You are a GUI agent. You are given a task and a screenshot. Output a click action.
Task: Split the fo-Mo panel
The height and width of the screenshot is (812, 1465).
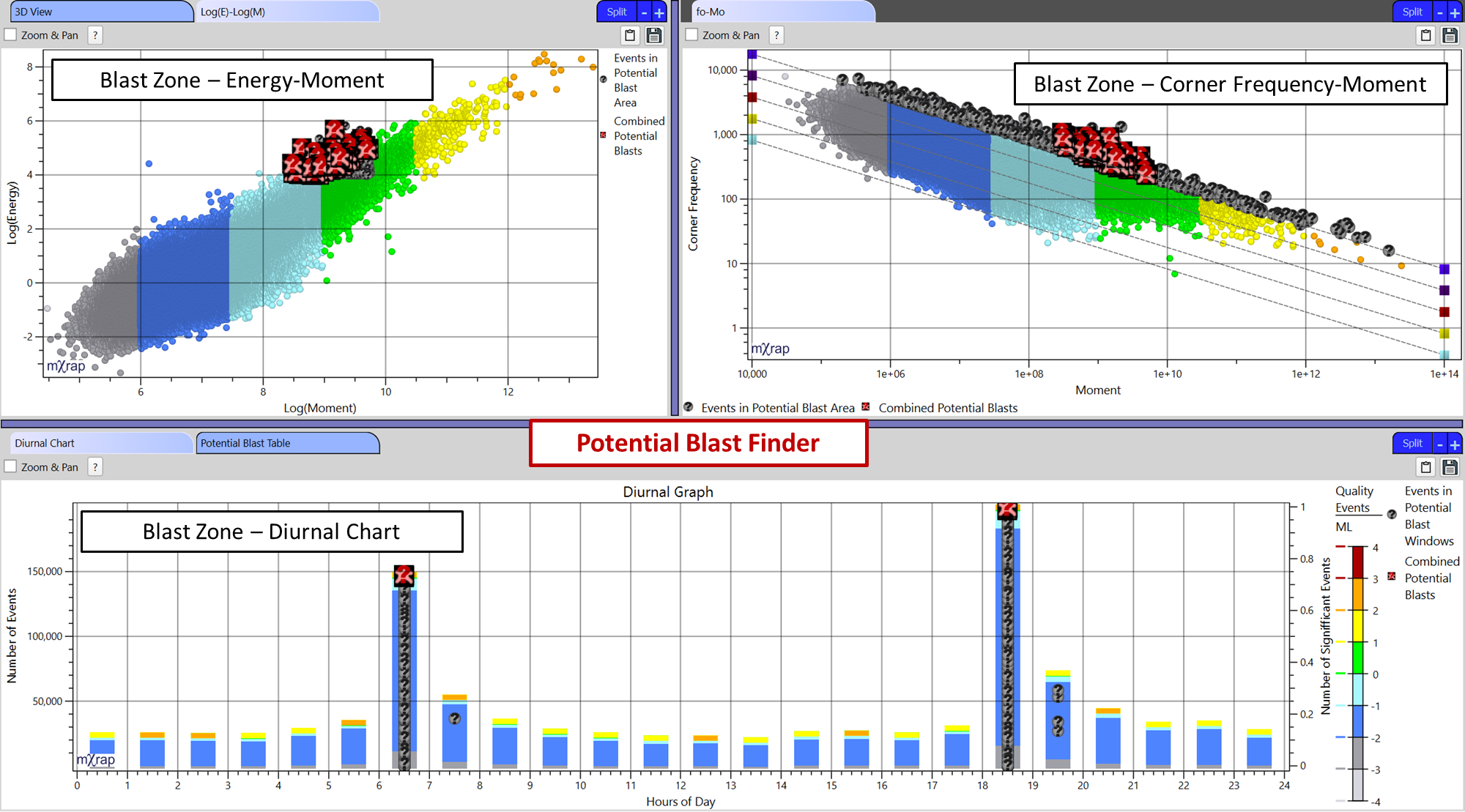coord(1412,12)
